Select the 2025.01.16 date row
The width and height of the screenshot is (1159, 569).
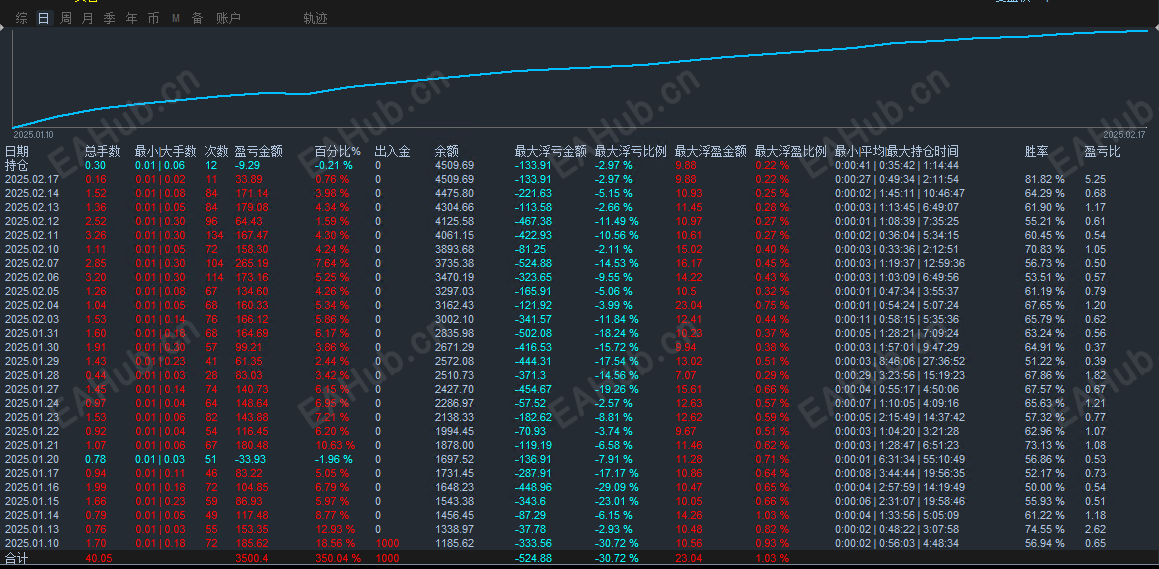click(x=580, y=488)
